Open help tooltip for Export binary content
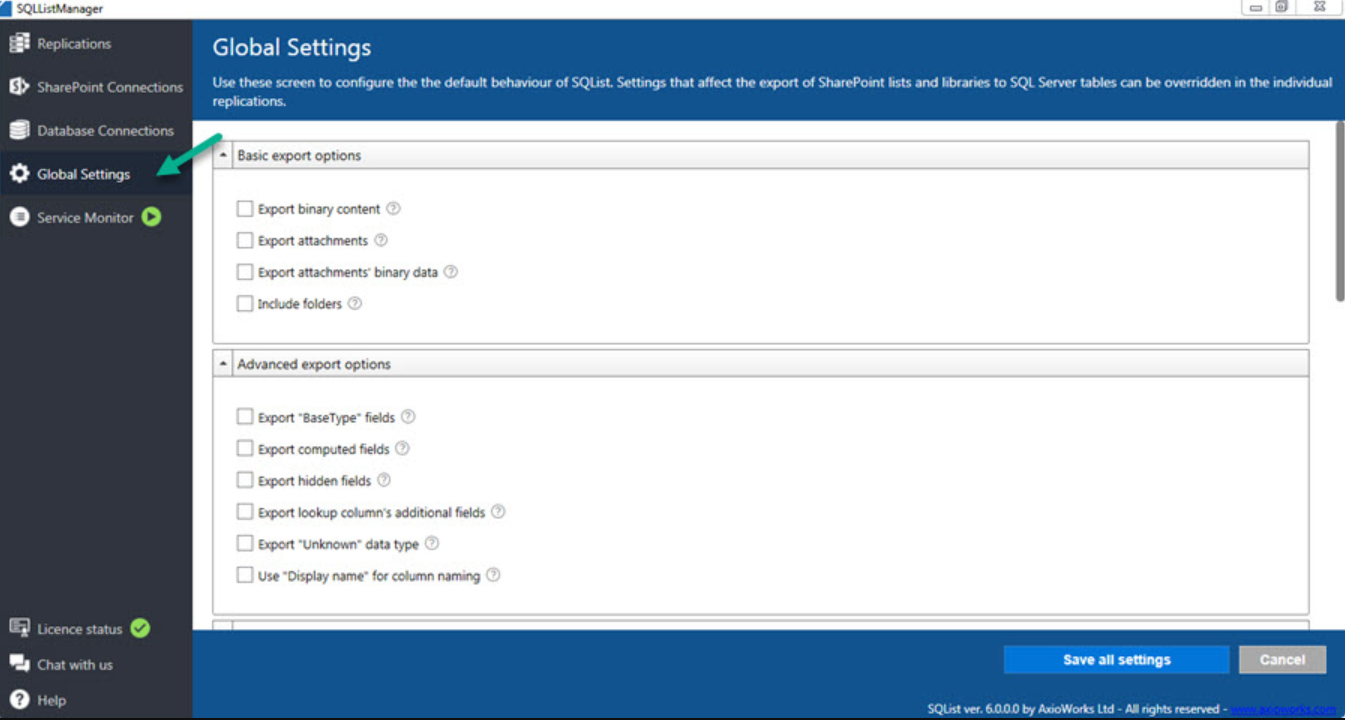The width and height of the screenshot is (1345, 720). pyautogui.click(x=393, y=209)
